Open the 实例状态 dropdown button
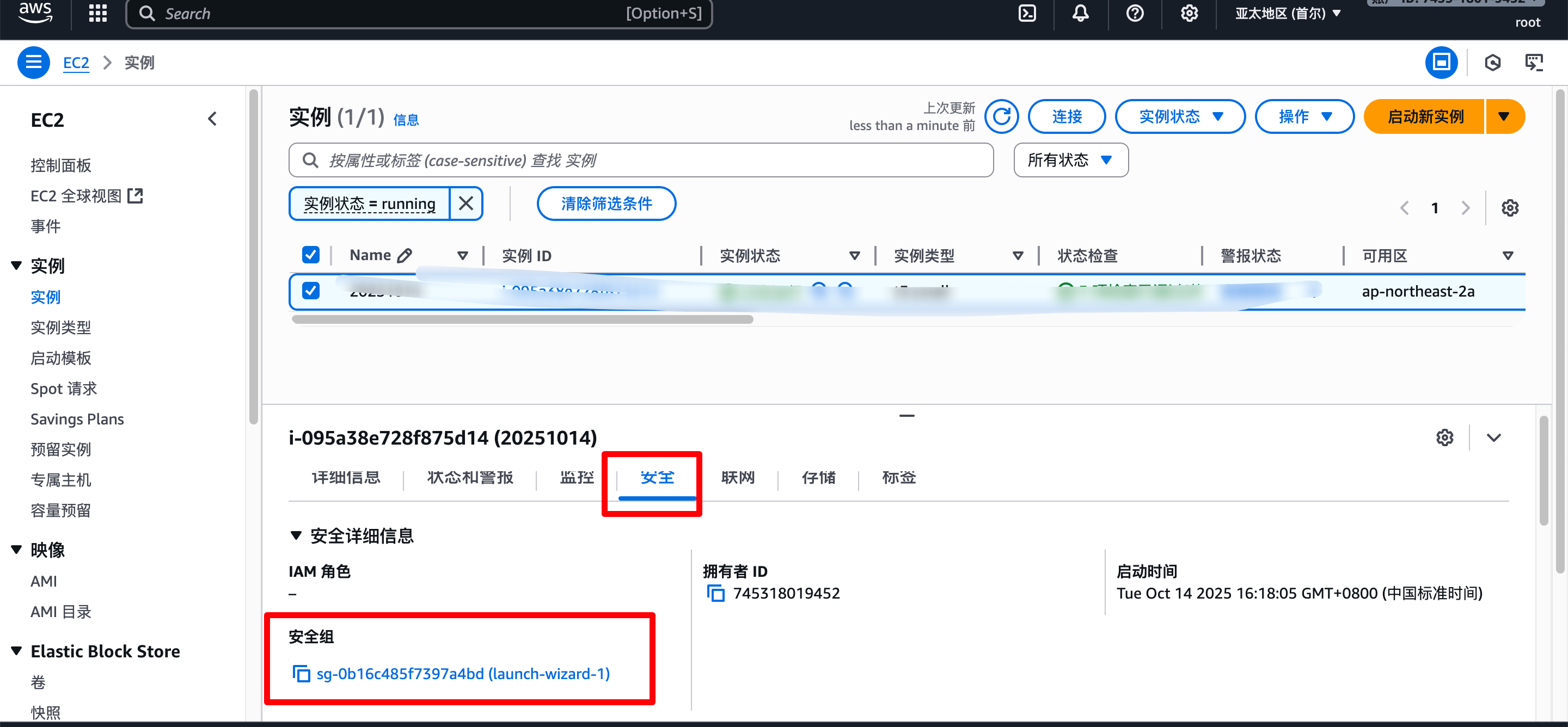Image resolution: width=1568 pixels, height=727 pixels. [1180, 116]
